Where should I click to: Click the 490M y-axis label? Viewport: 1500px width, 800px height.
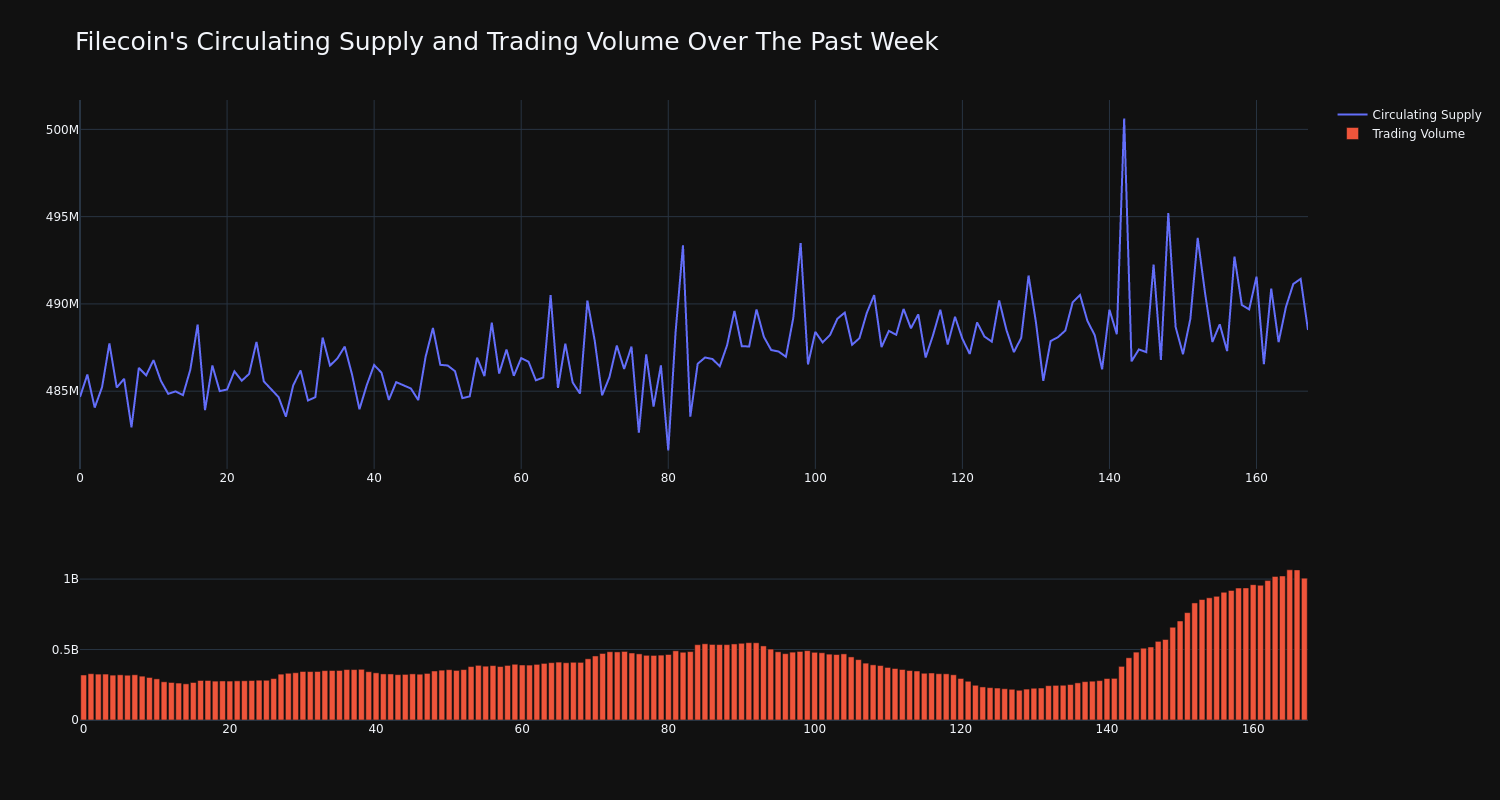pyautogui.click(x=62, y=304)
